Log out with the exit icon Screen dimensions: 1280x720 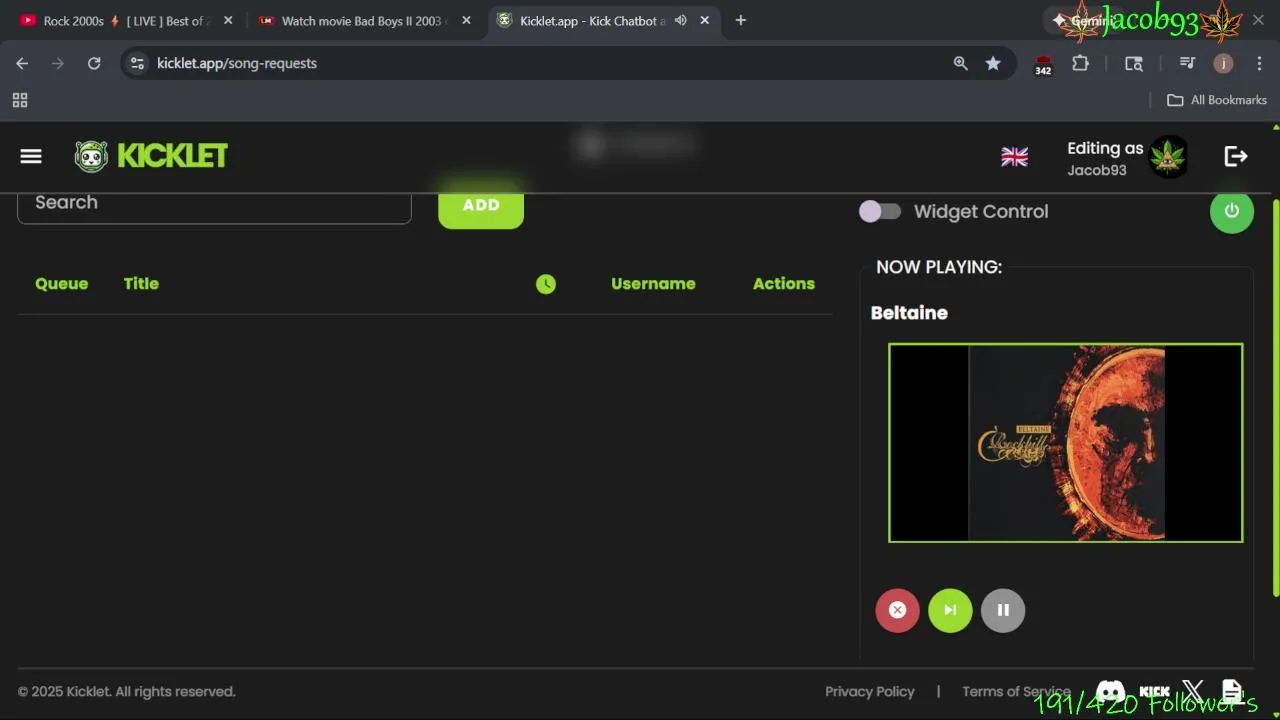pyautogui.click(x=1236, y=156)
